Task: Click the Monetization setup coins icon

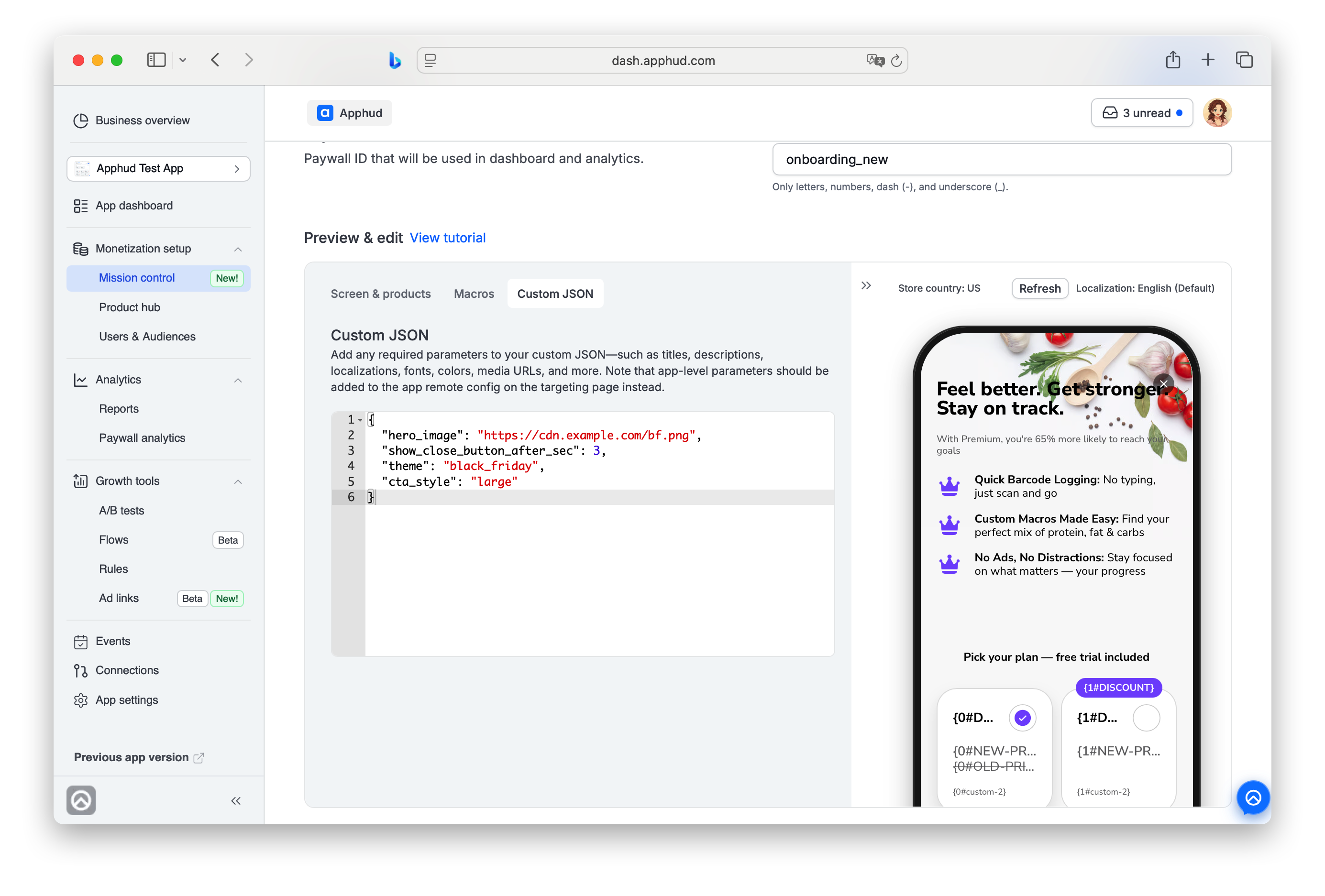Action: (x=80, y=249)
